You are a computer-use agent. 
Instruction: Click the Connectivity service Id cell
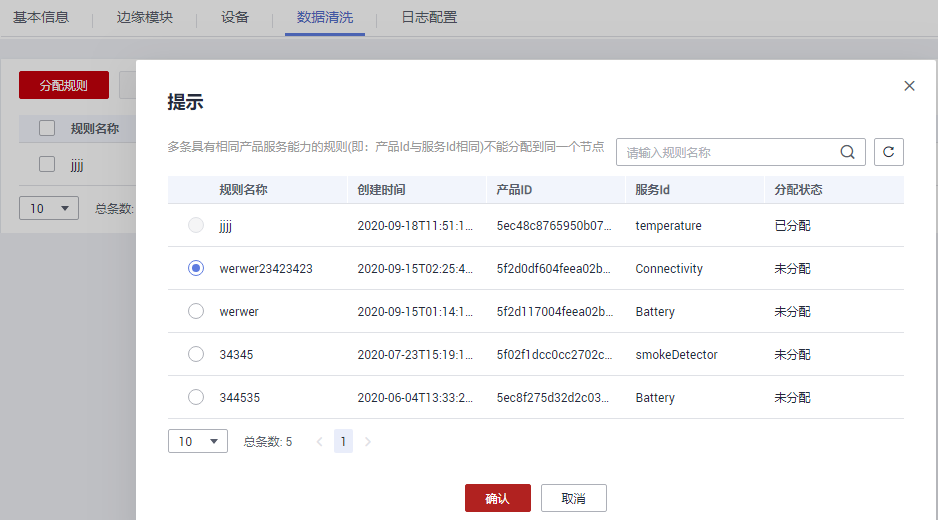pos(669,269)
